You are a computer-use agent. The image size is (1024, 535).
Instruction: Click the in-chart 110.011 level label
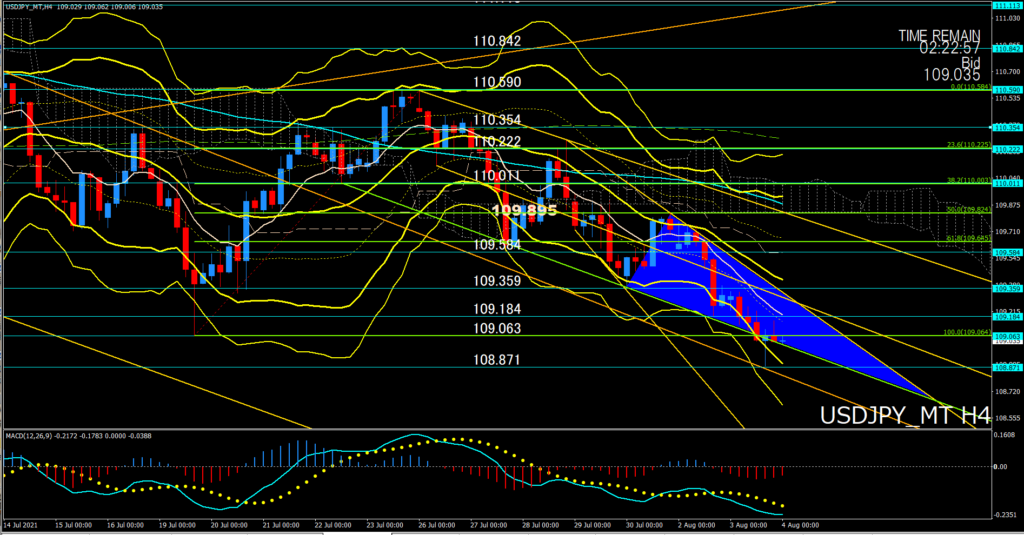(497, 176)
